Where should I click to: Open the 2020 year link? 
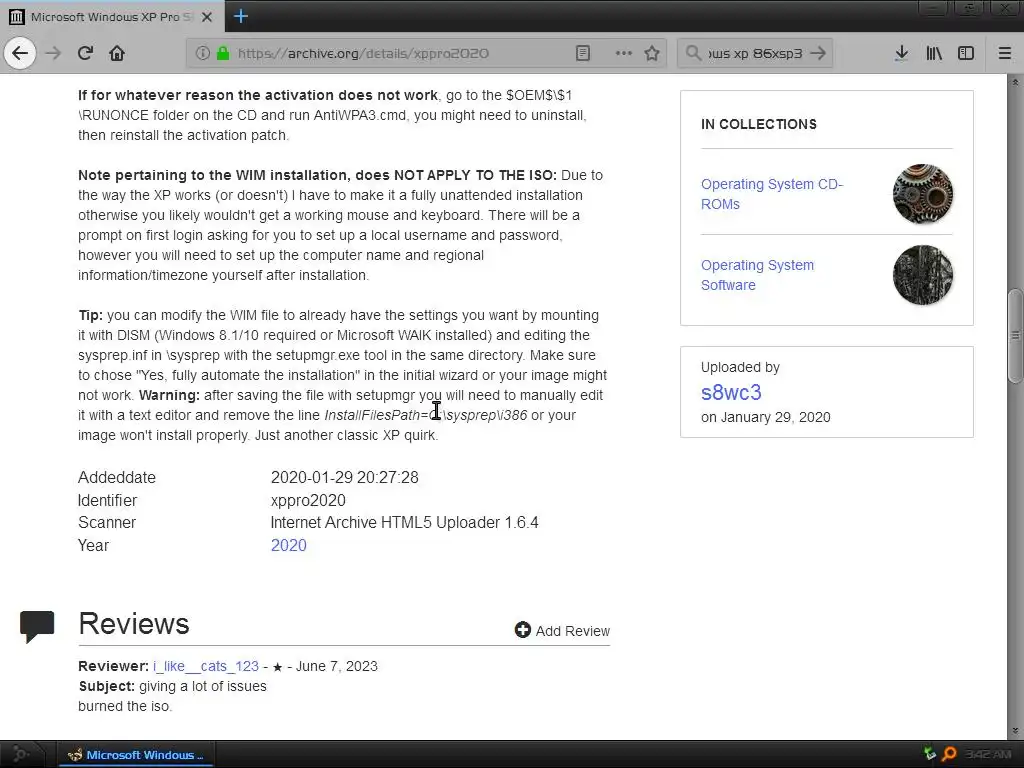289,545
